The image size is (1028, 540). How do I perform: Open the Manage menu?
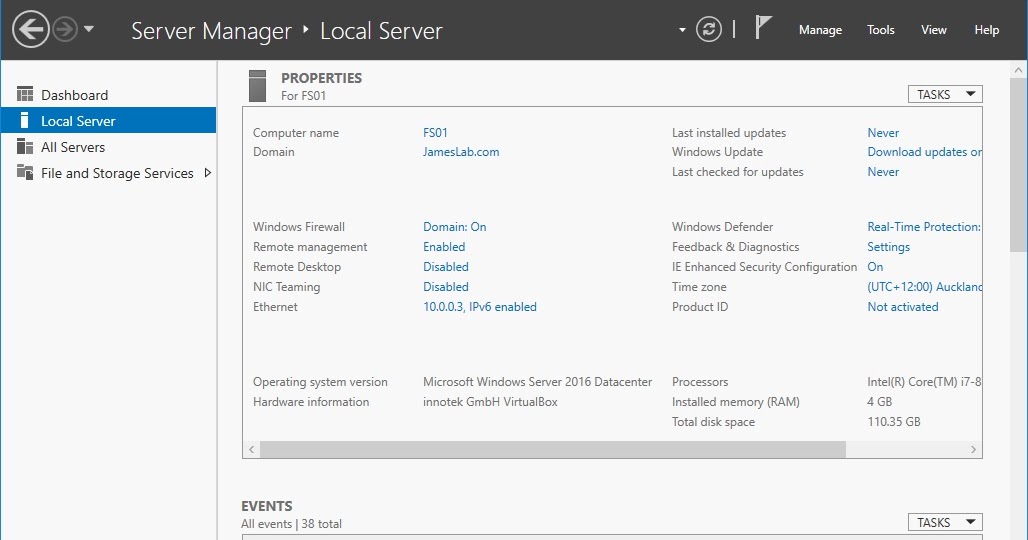(x=820, y=30)
